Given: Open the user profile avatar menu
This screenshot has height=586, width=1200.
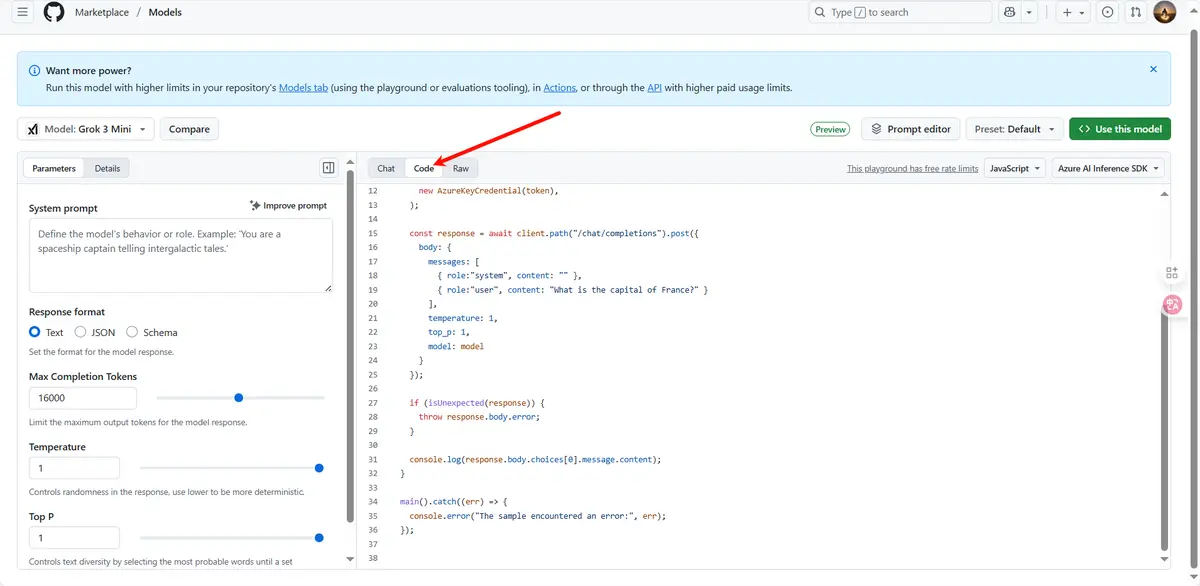Looking at the screenshot, I should tap(1164, 13).
